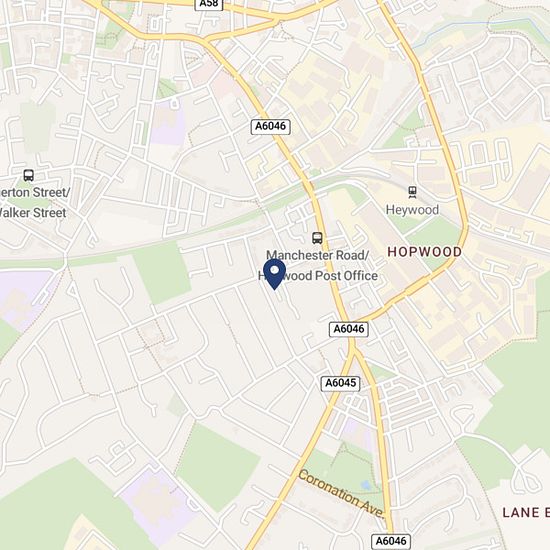Click the upper A6046 road shield
Screen dimensions: 550x550
point(270,126)
